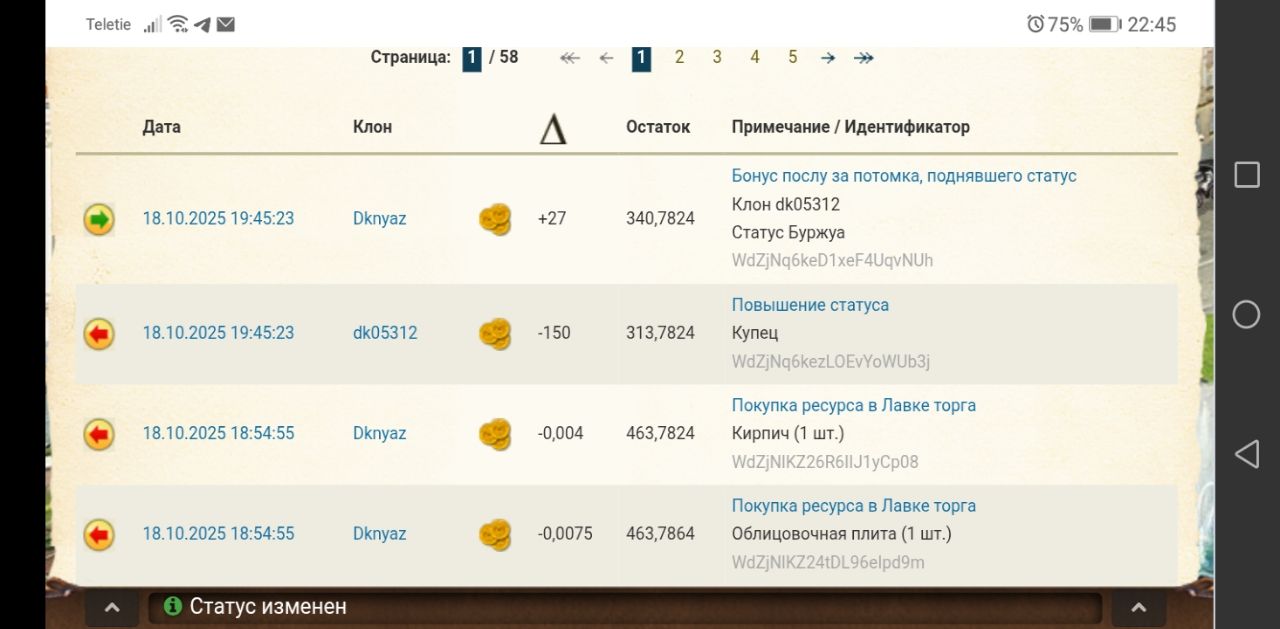Open the dk05312 clone link
The height and width of the screenshot is (629, 1280).
[x=385, y=333]
